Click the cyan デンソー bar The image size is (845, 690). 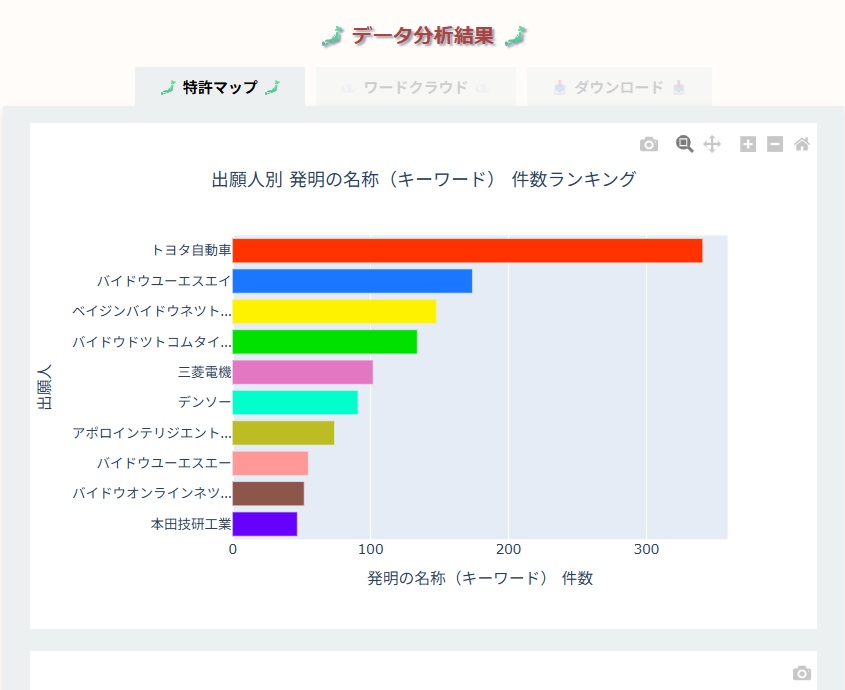pos(295,402)
